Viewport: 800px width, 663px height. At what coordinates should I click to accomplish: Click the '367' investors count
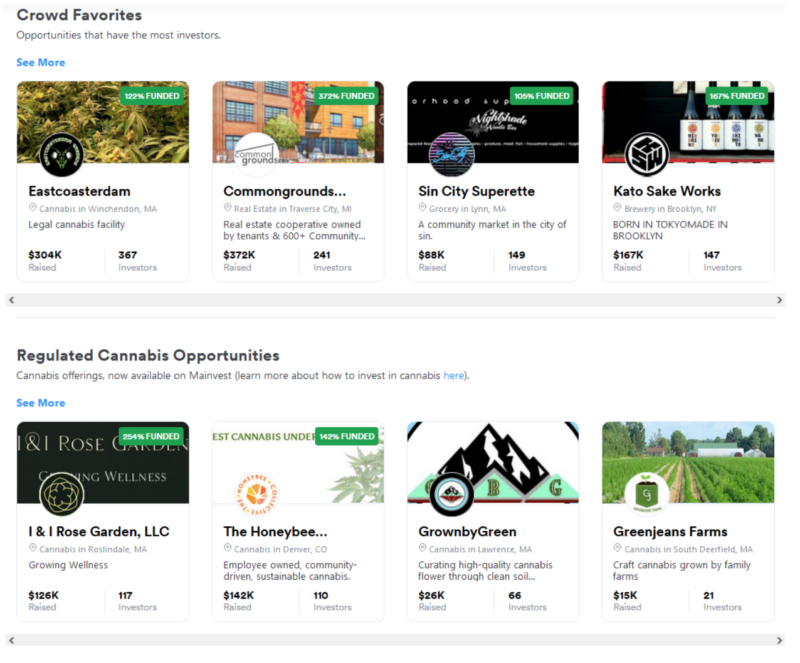tap(128, 255)
